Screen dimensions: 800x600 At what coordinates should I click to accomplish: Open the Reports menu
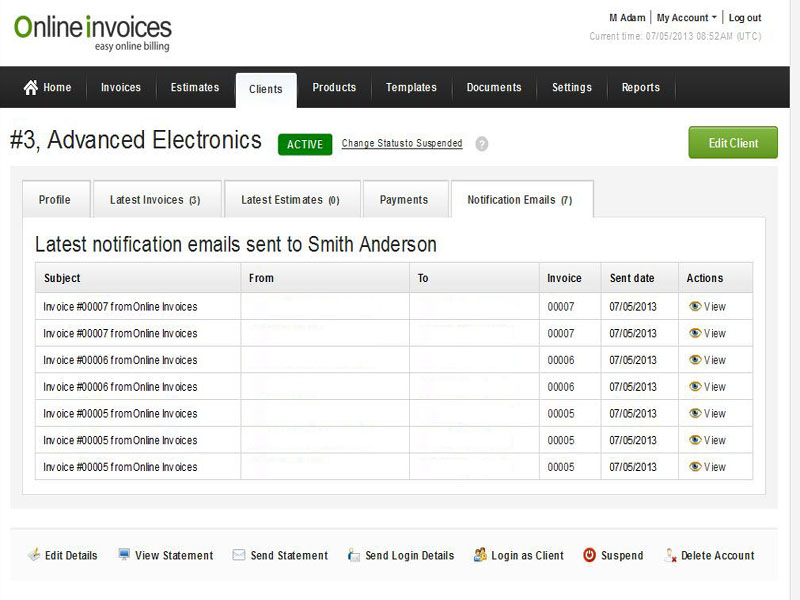(640, 88)
